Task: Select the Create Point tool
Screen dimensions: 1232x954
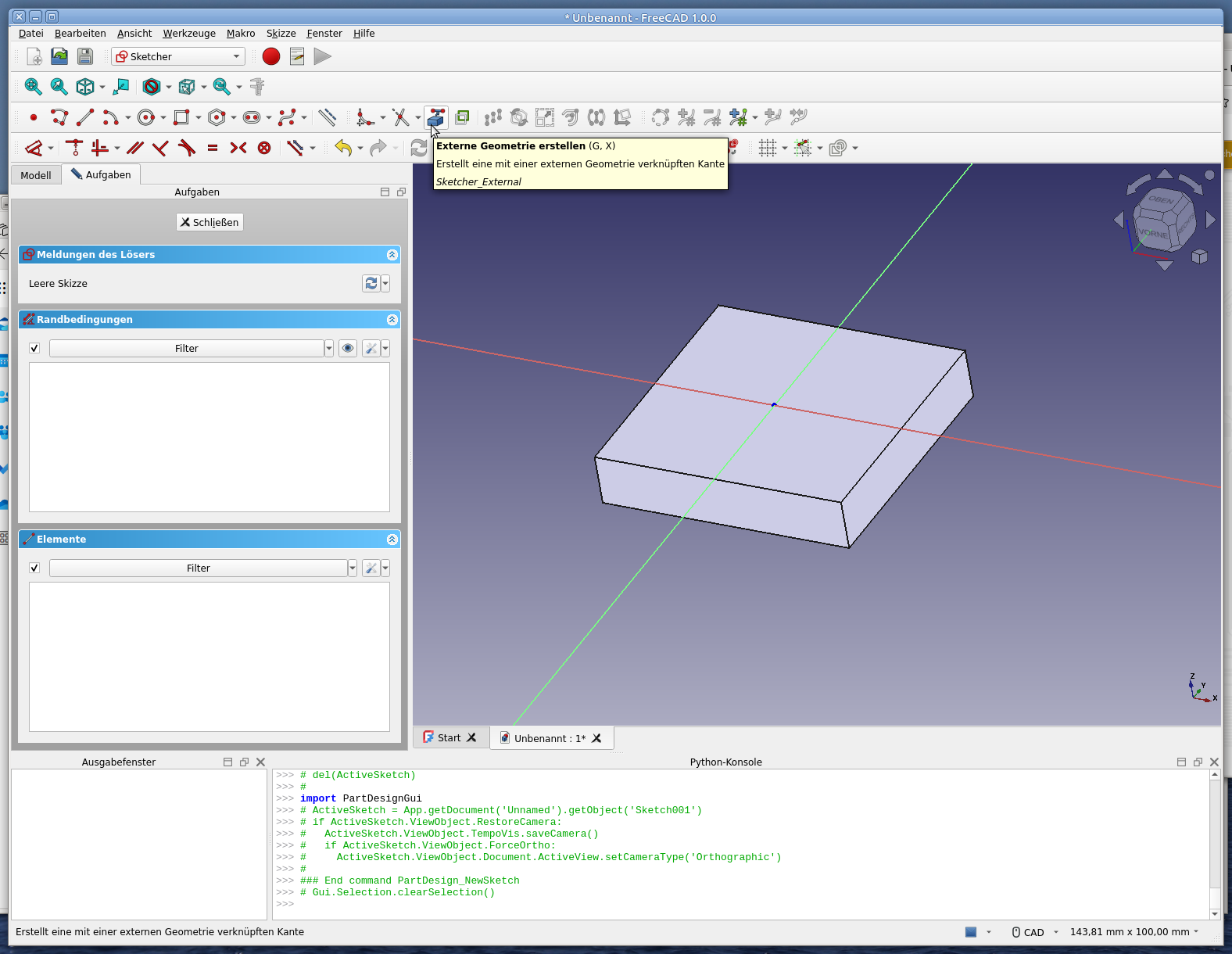Action: tap(33, 117)
